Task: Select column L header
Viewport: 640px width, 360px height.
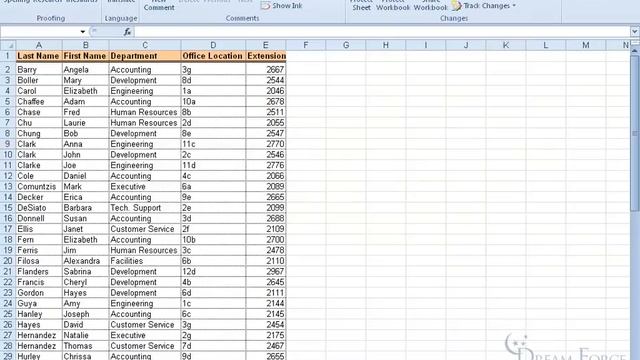Action: (545, 45)
